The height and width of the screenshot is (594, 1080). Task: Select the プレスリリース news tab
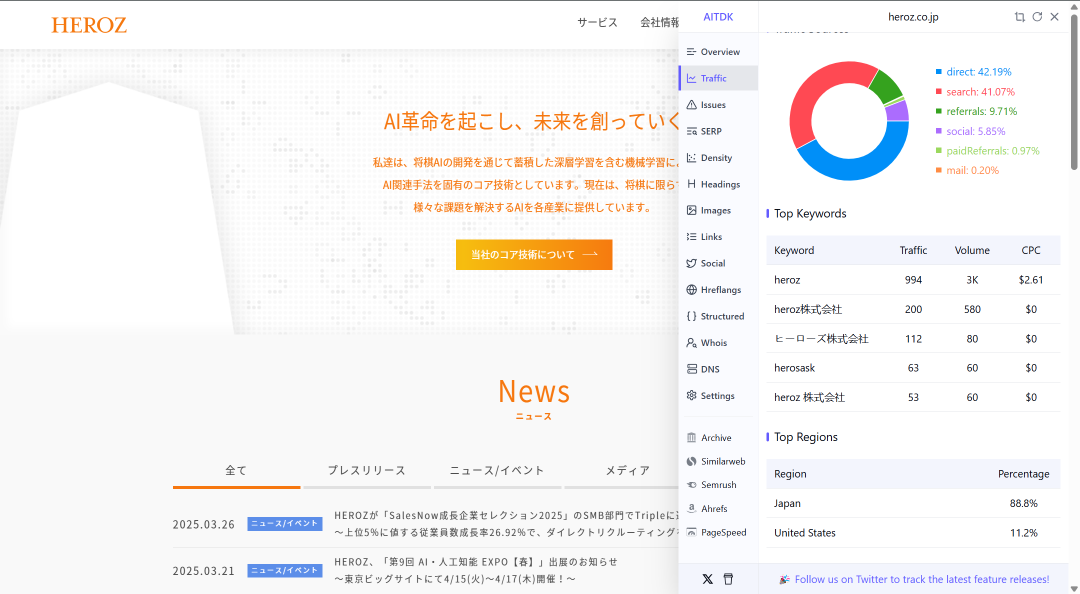click(366, 471)
